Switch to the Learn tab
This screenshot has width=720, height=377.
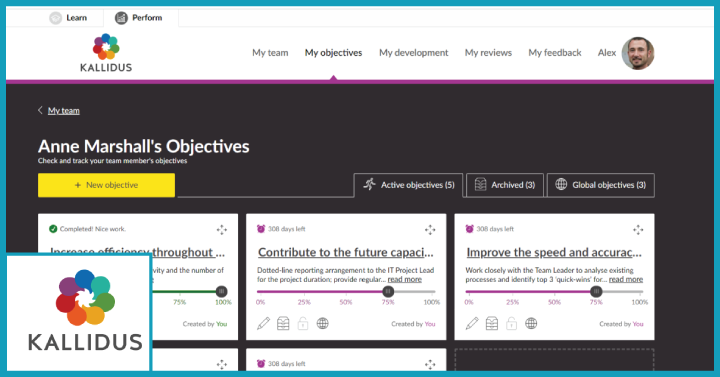(x=68, y=18)
